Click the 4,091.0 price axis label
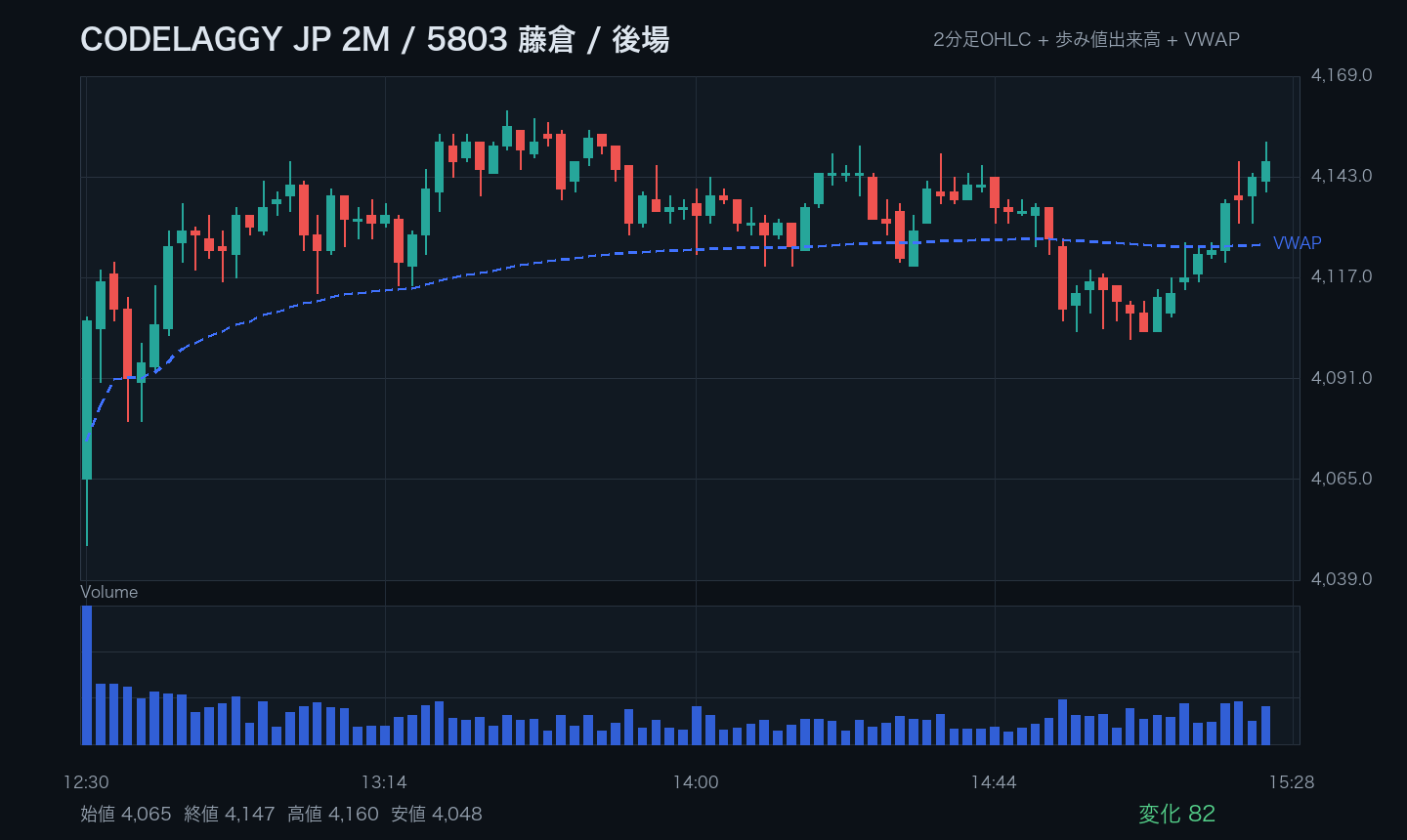1407x840 pixels. pos(1342,378)
